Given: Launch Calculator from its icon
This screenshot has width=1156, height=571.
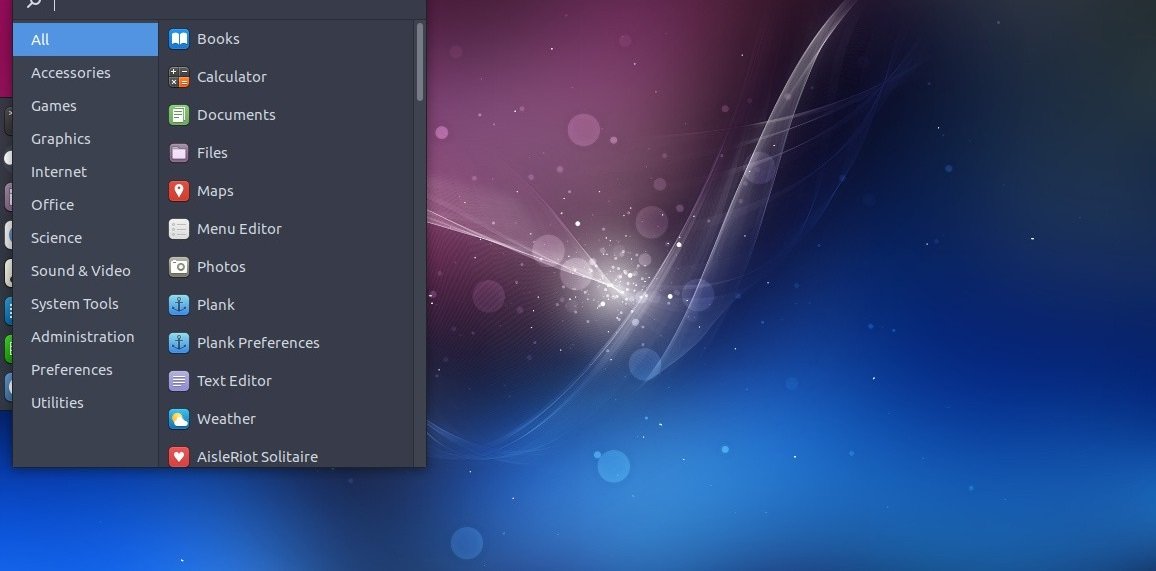Looking at the screenshot, I should pos(179,77).
